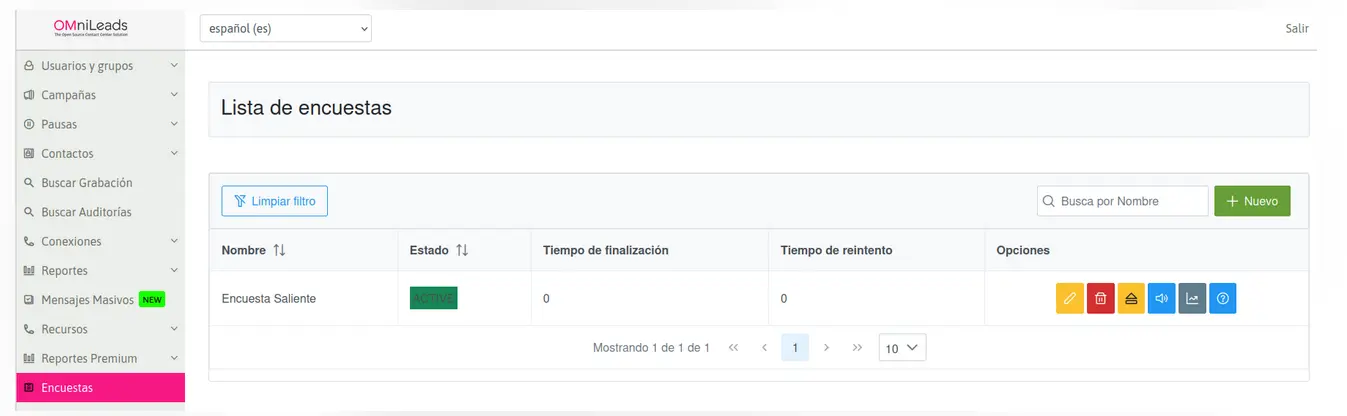Click the yellow pencil edit icon
The width and height of the screenshot is (1347, 416).
[1070, 298]
